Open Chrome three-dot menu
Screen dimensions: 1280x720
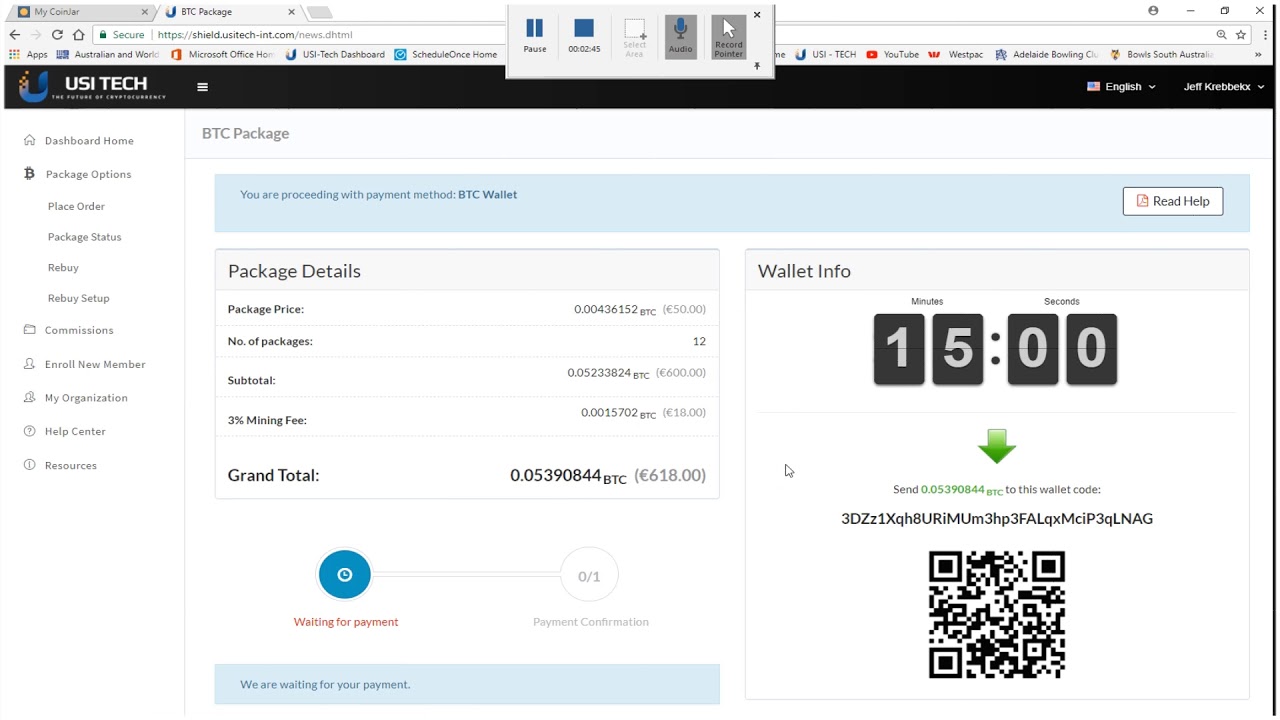(1265, 34)
